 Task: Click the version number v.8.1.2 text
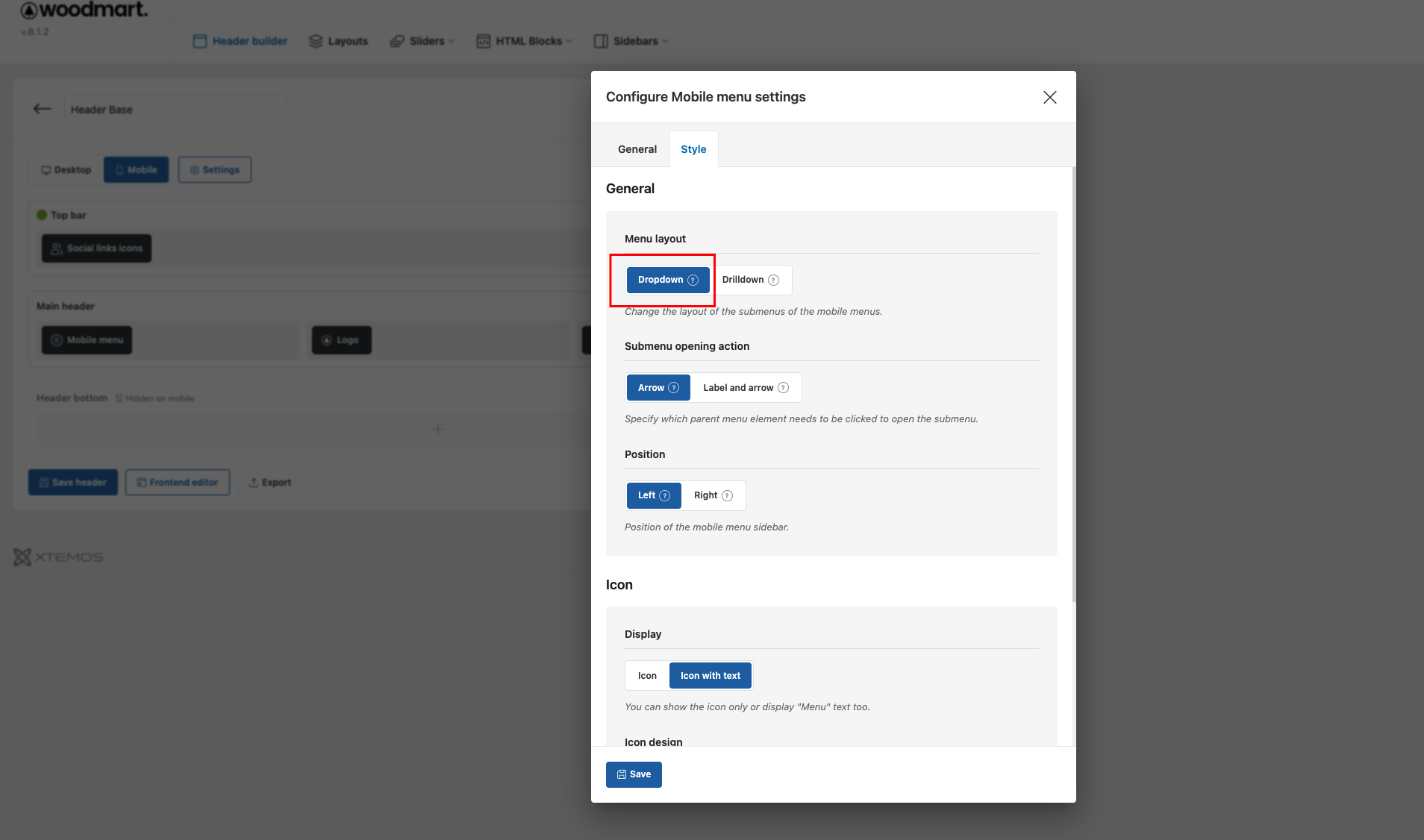click(34, 31)
